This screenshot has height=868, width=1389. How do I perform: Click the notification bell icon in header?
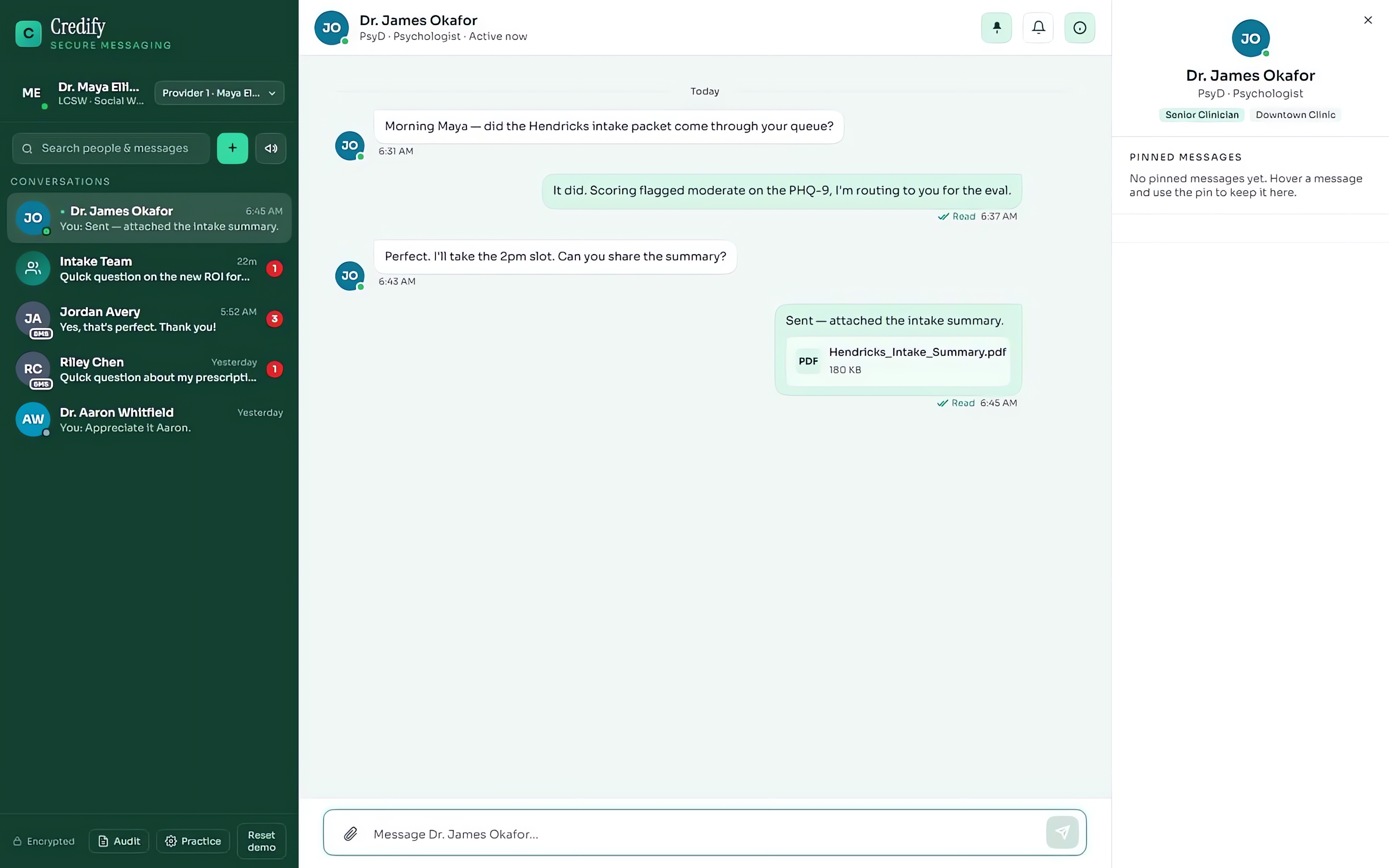pos(1038,27)
